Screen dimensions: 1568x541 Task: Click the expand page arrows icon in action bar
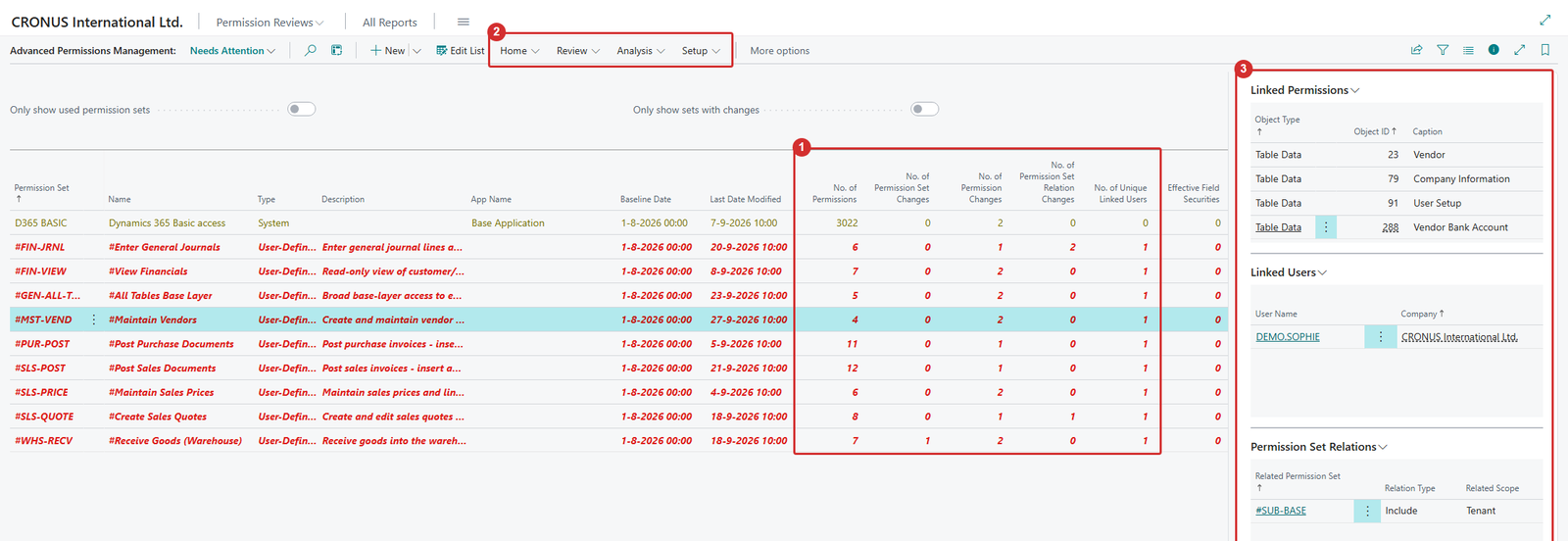(1519, 50)
